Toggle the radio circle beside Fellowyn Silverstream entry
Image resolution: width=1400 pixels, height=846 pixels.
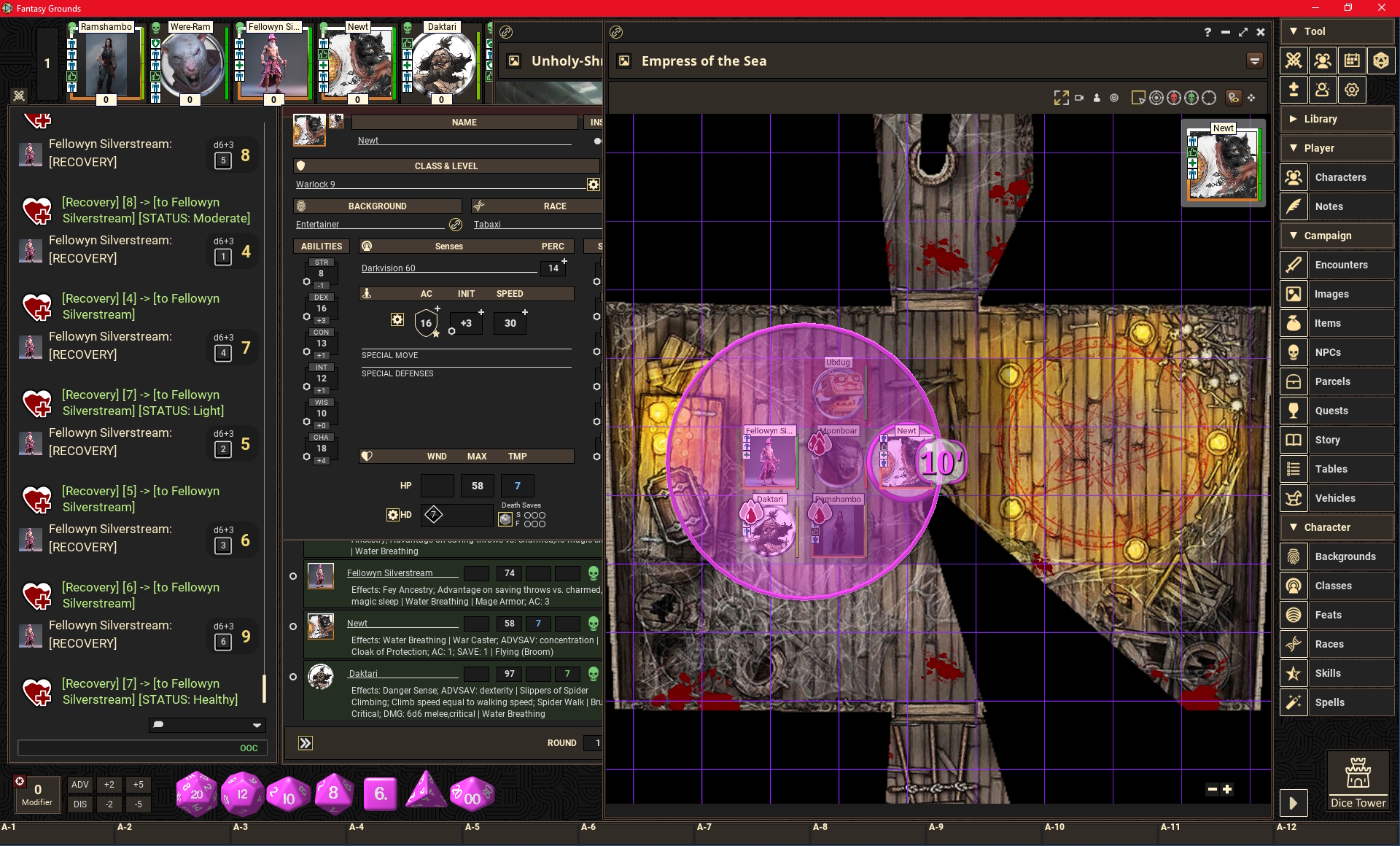point(293,576)
